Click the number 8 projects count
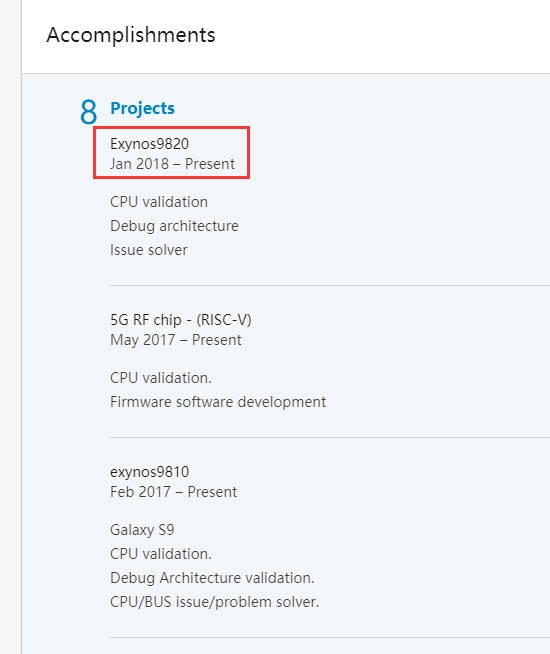The image size is (550, 654). click(88, 112)
